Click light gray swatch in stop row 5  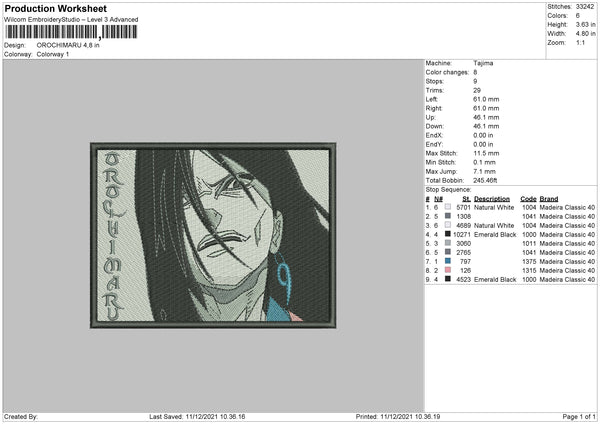[448, 243]
